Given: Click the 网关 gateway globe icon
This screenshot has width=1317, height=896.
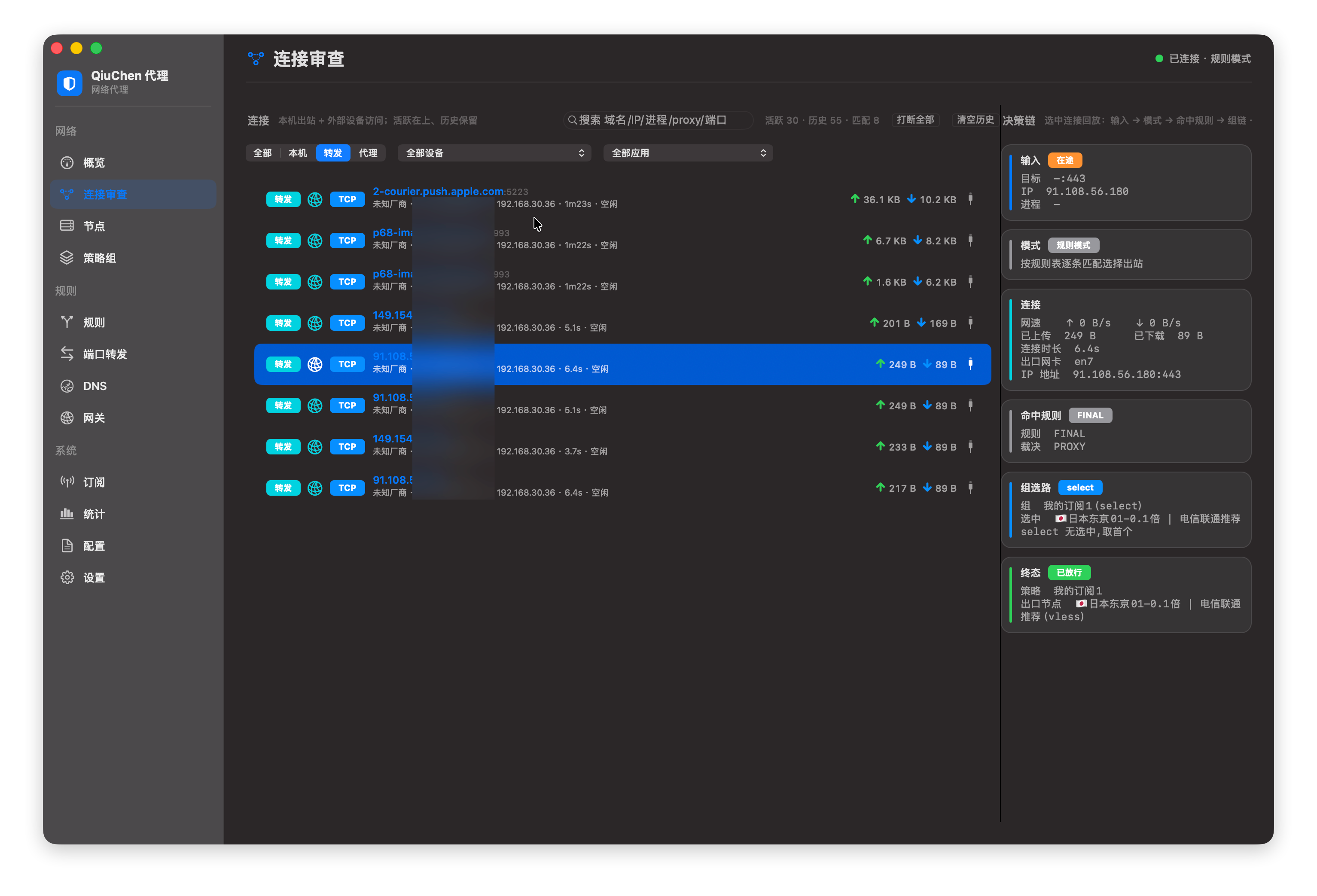Looking at the screenshot, I should (67, 418).
